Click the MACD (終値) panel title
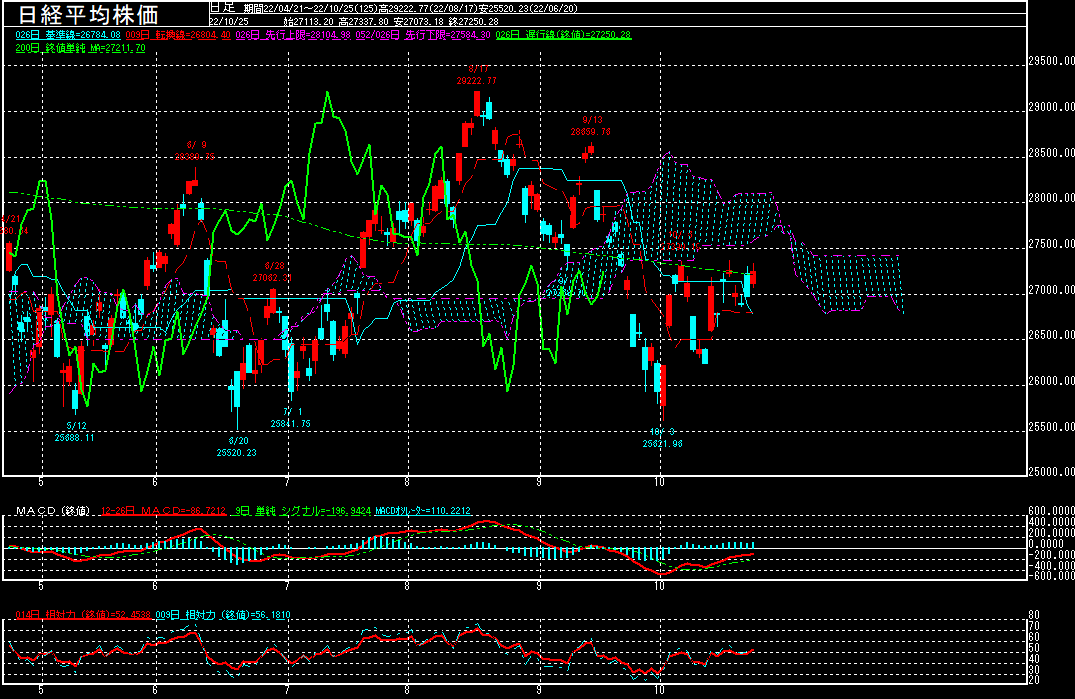1075x699 pixels. coord(53,511)
